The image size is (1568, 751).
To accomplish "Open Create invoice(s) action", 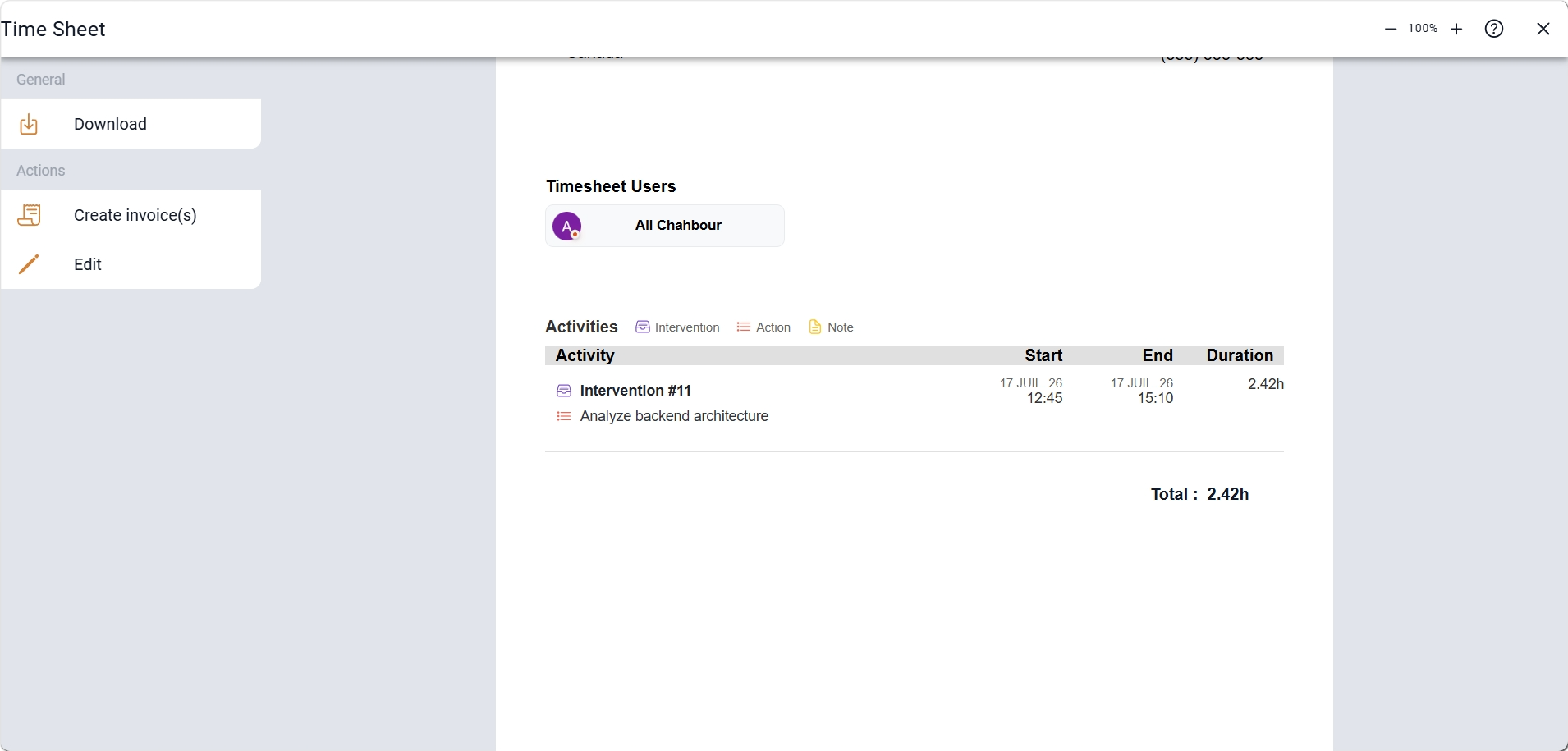I will point(131,215).
